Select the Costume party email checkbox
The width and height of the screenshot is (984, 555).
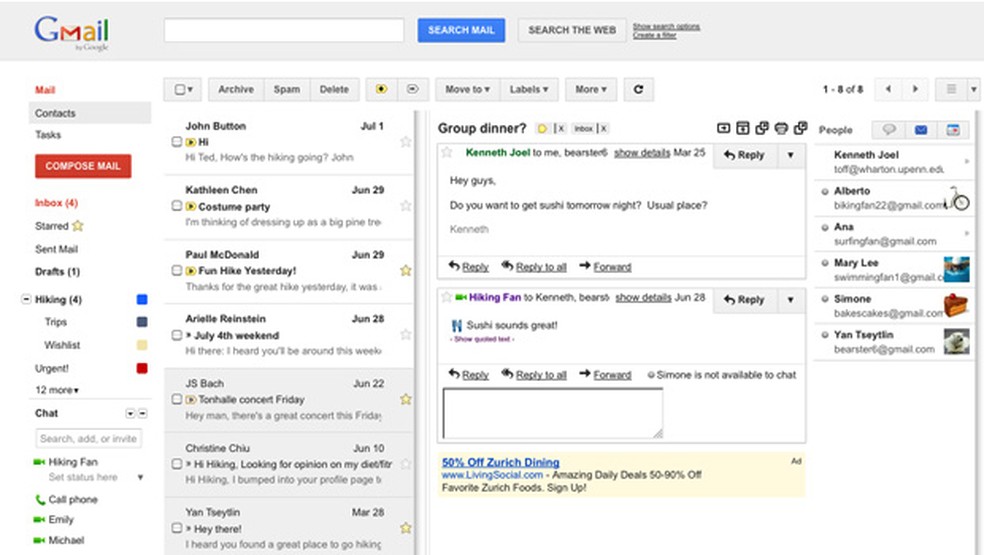(177, 206)
